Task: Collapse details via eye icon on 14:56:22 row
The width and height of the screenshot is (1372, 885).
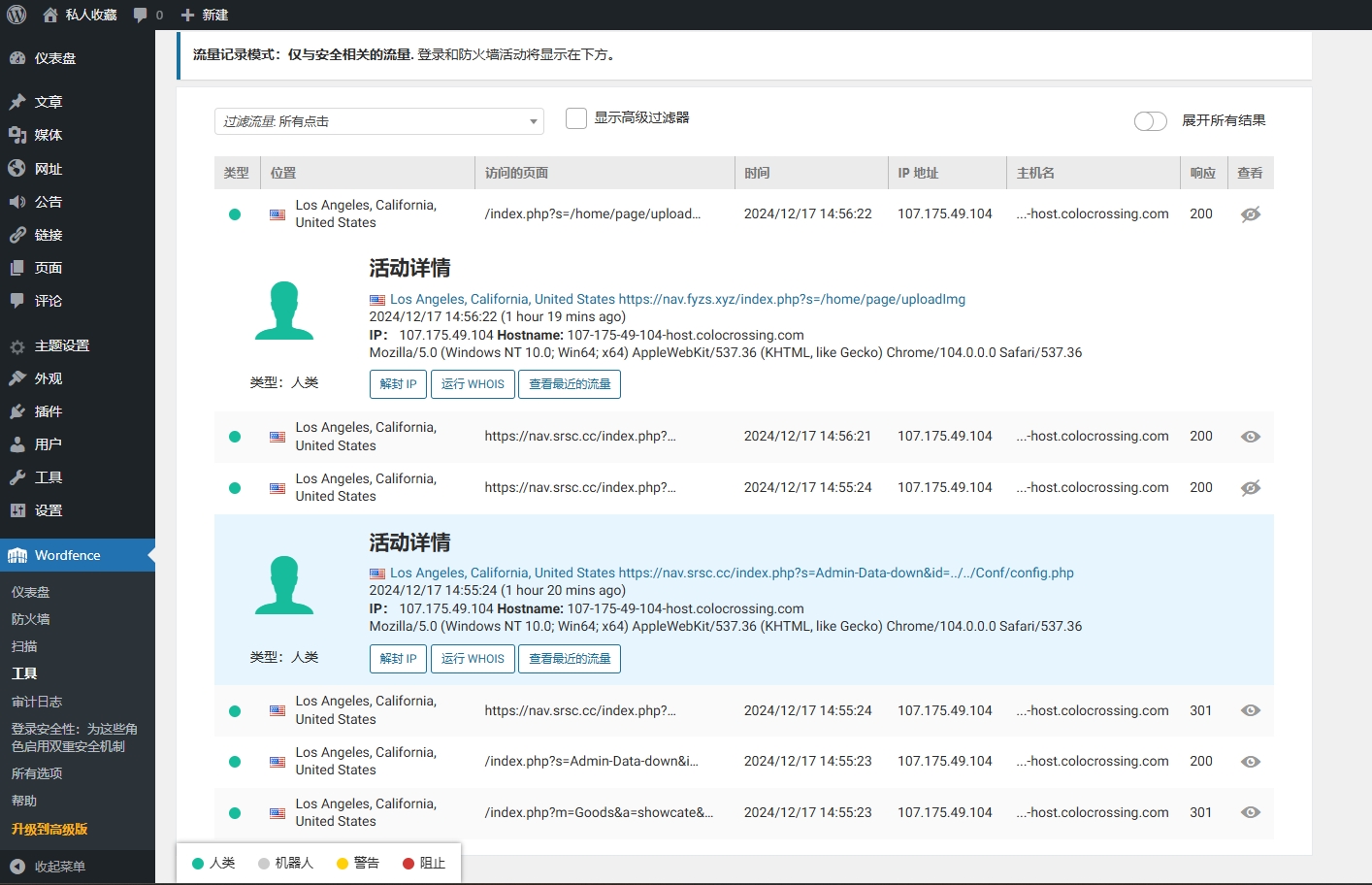Action: click(x=1250, y=214)
